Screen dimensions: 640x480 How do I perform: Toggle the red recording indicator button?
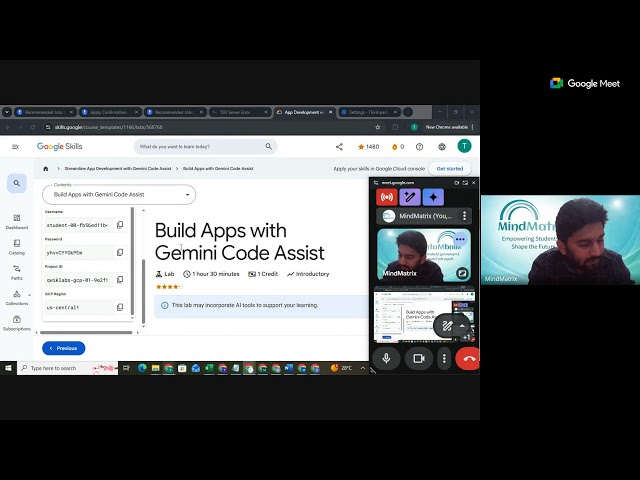coord(386,197)
